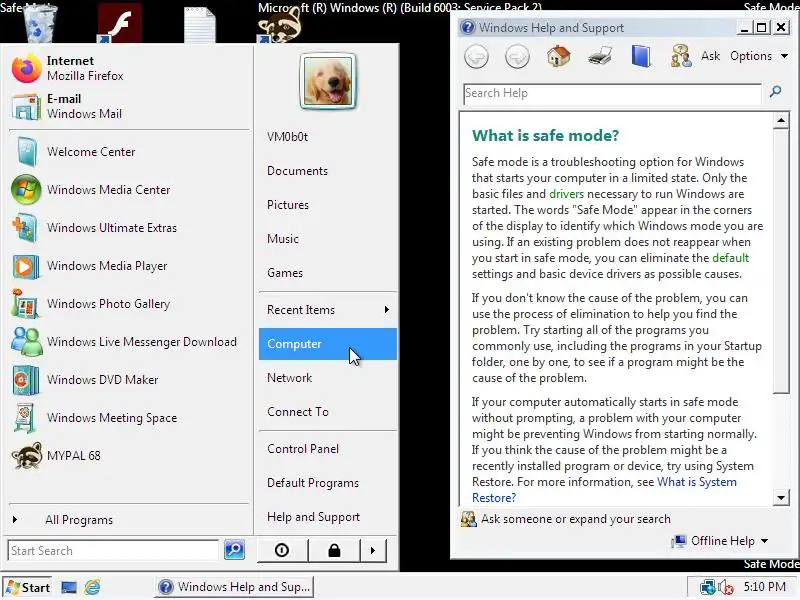Image resolution: width=800 pixels, height=600 pixels.
Task: Expand All Programs list
Action: (129, 519)
